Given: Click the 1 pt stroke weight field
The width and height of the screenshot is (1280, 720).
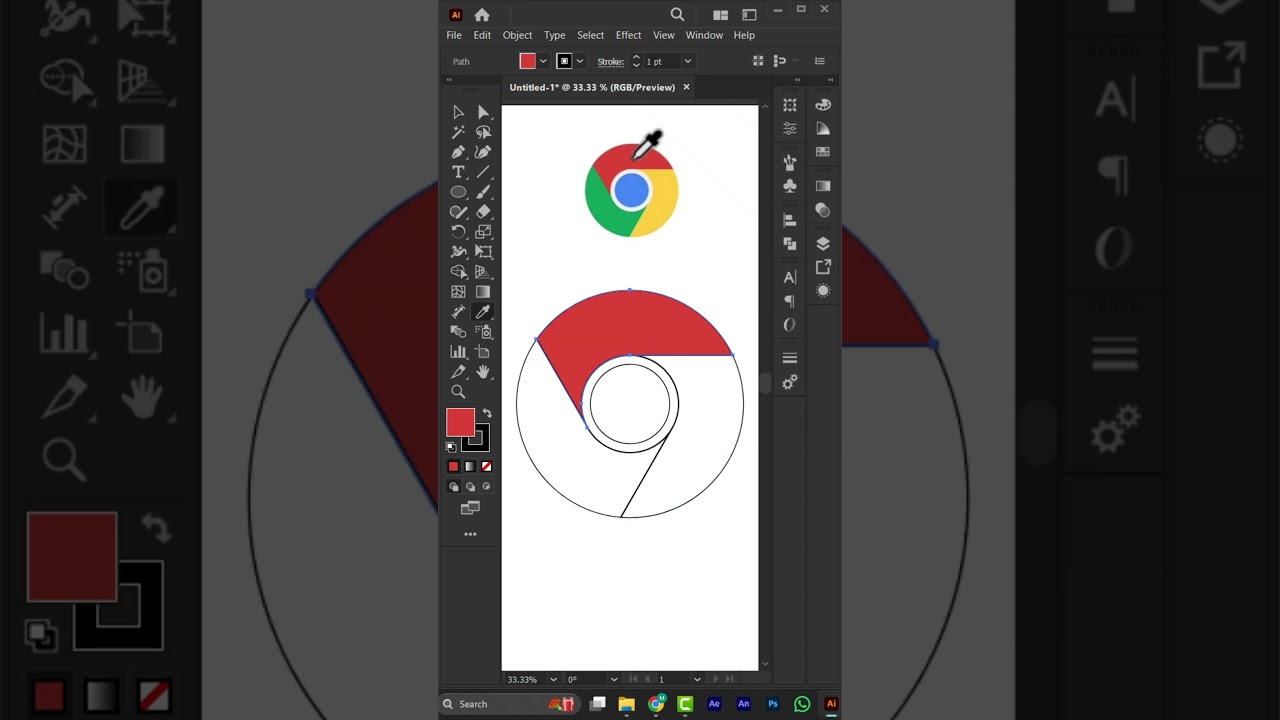Looking at the screenshot, I should 661,62.
